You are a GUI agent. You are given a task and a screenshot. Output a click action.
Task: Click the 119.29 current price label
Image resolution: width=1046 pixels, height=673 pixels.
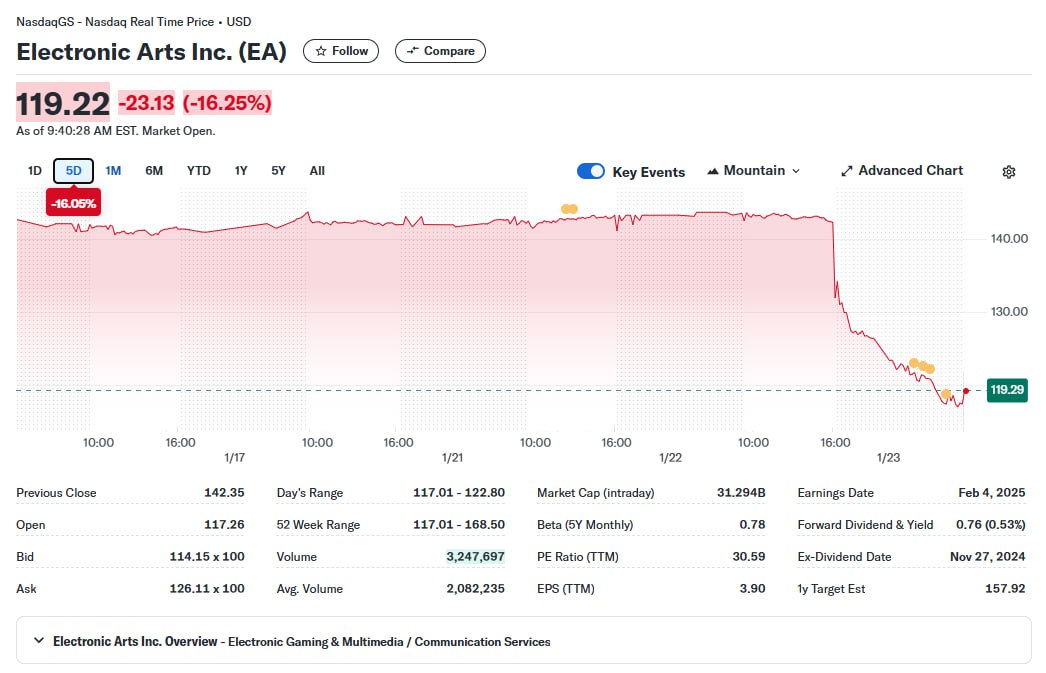pos(1007,390)
